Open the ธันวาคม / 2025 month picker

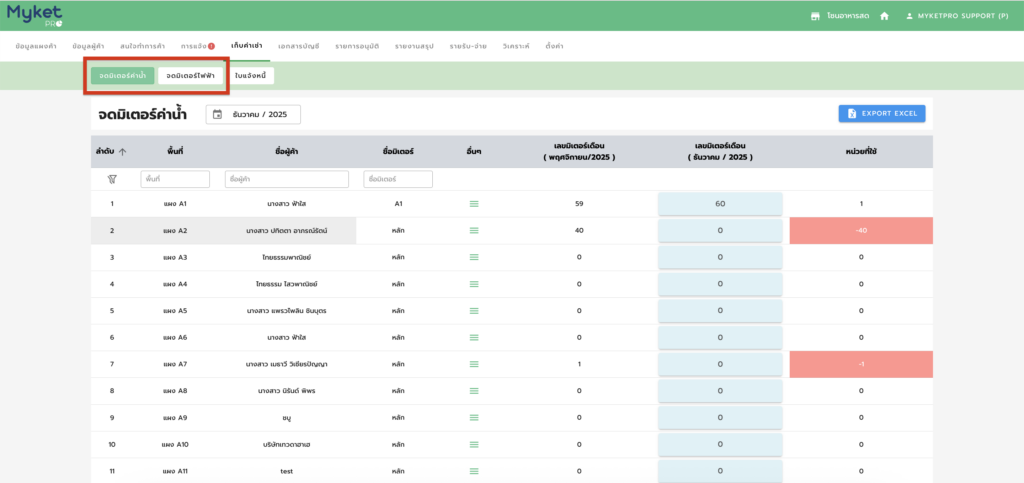(253, 115)
